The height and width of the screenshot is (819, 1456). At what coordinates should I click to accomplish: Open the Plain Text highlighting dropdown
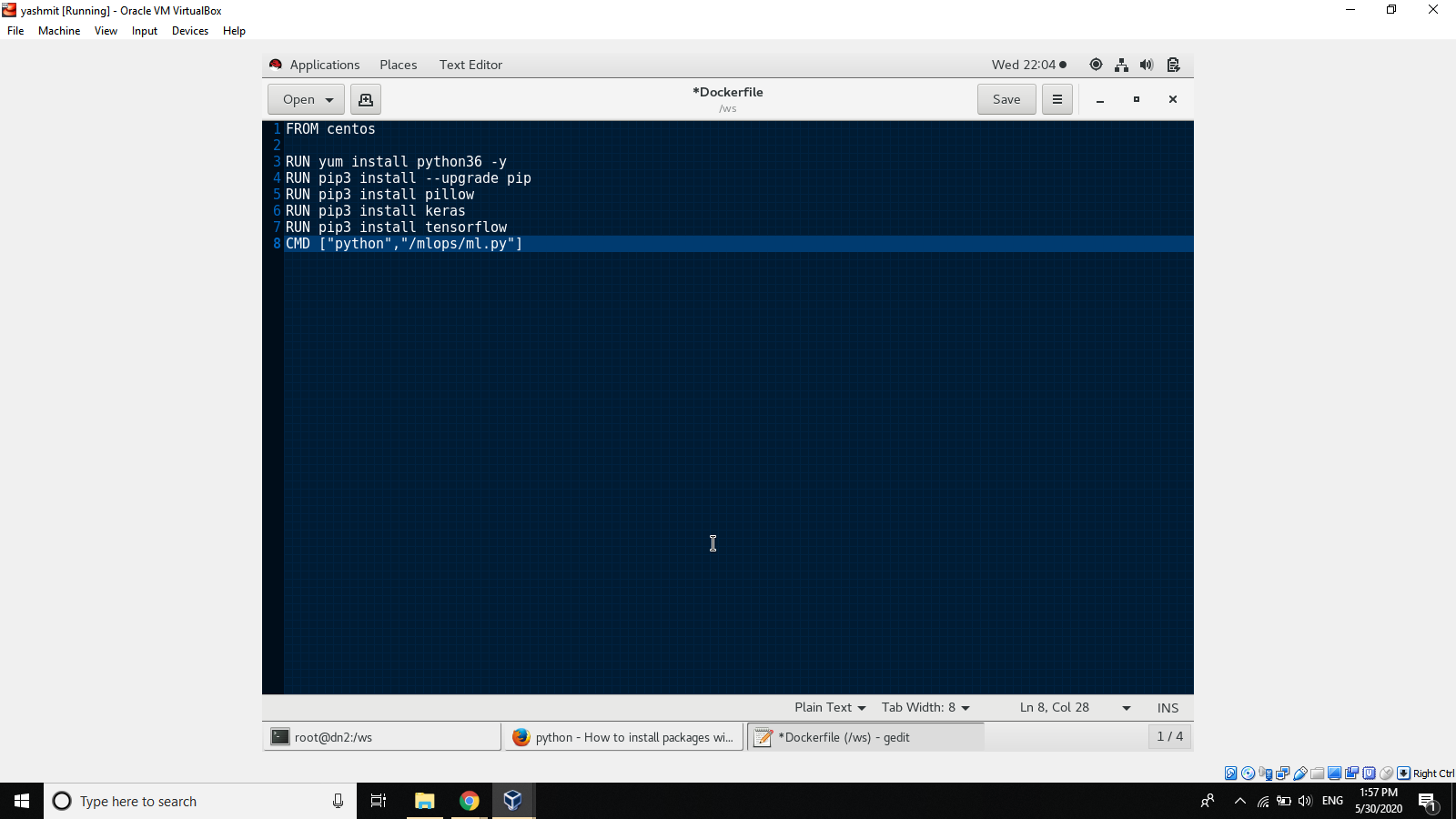coord(827,707)
